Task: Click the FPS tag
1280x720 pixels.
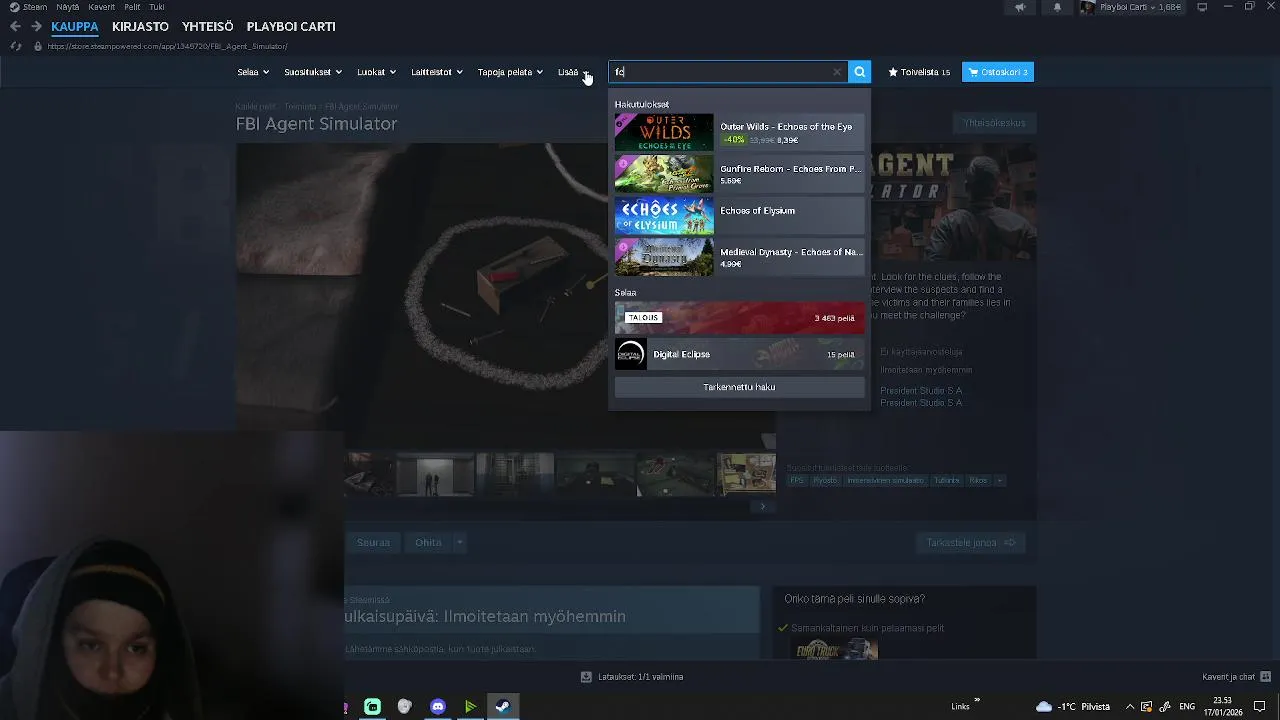Action: (797, 480)
